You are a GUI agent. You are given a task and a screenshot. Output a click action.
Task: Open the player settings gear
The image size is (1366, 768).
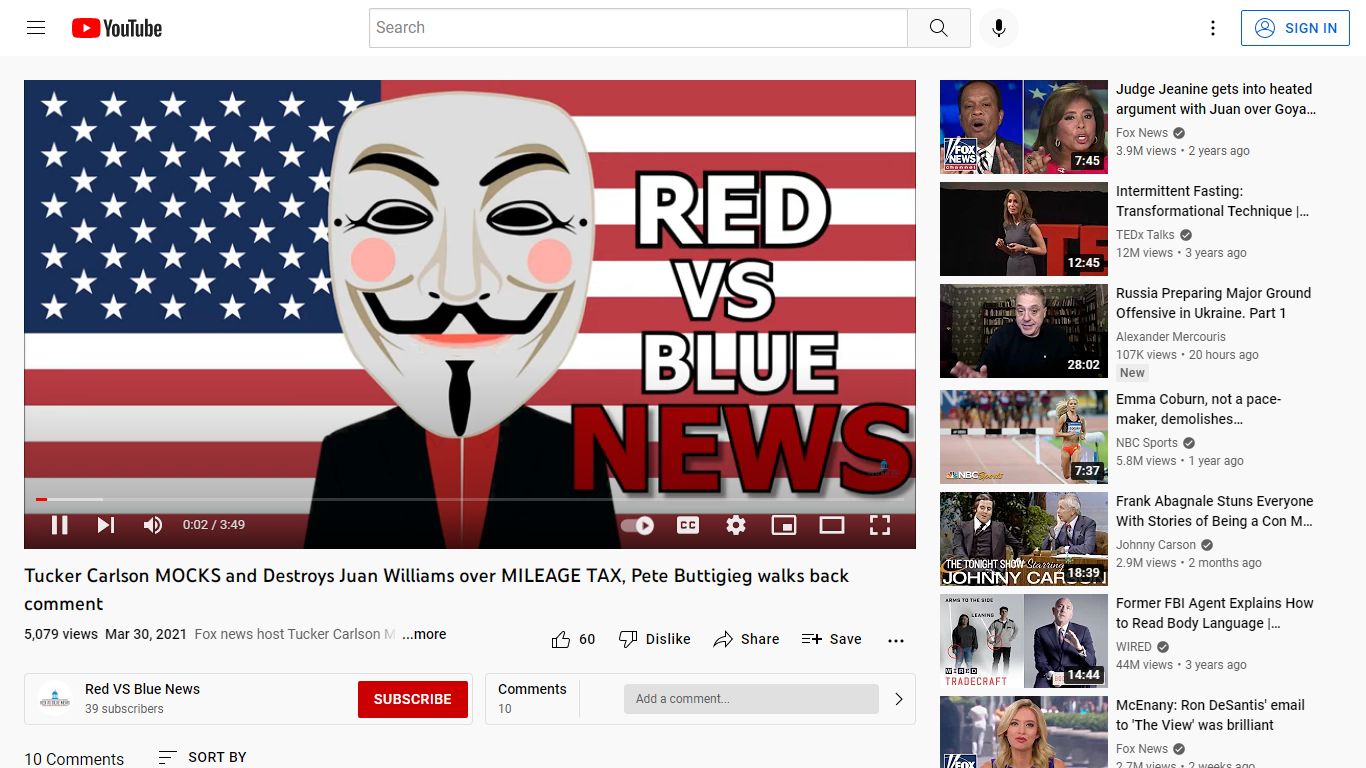(736, 525)
